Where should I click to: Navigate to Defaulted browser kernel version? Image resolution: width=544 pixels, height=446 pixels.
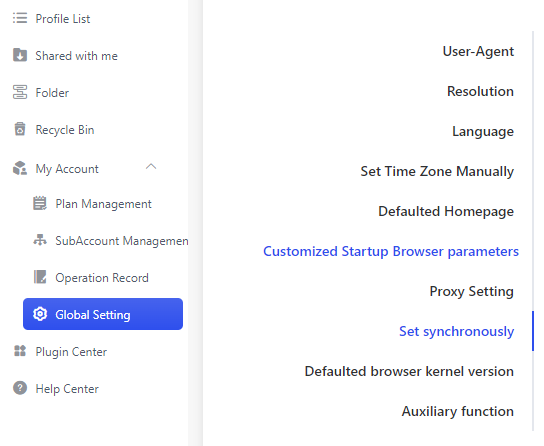pyautogui.click(x=409, y=371)
